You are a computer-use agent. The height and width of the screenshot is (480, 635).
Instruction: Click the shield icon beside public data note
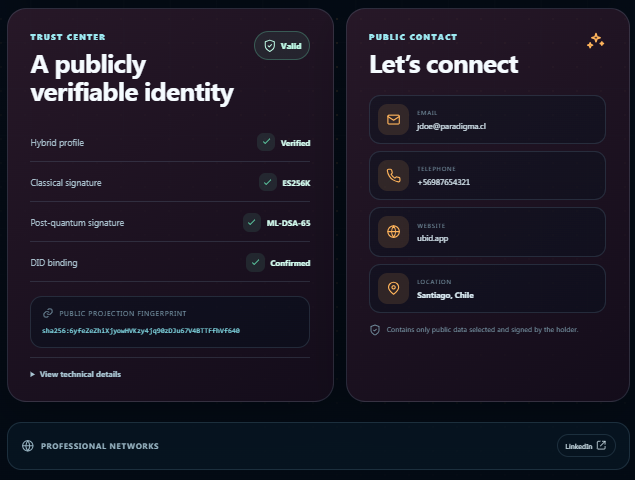click(x=375, y=330)
